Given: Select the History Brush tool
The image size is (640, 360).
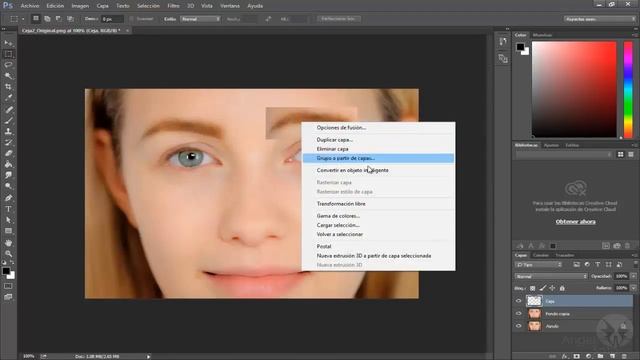Looking at the screenshot, I should (x=8, y=142).
